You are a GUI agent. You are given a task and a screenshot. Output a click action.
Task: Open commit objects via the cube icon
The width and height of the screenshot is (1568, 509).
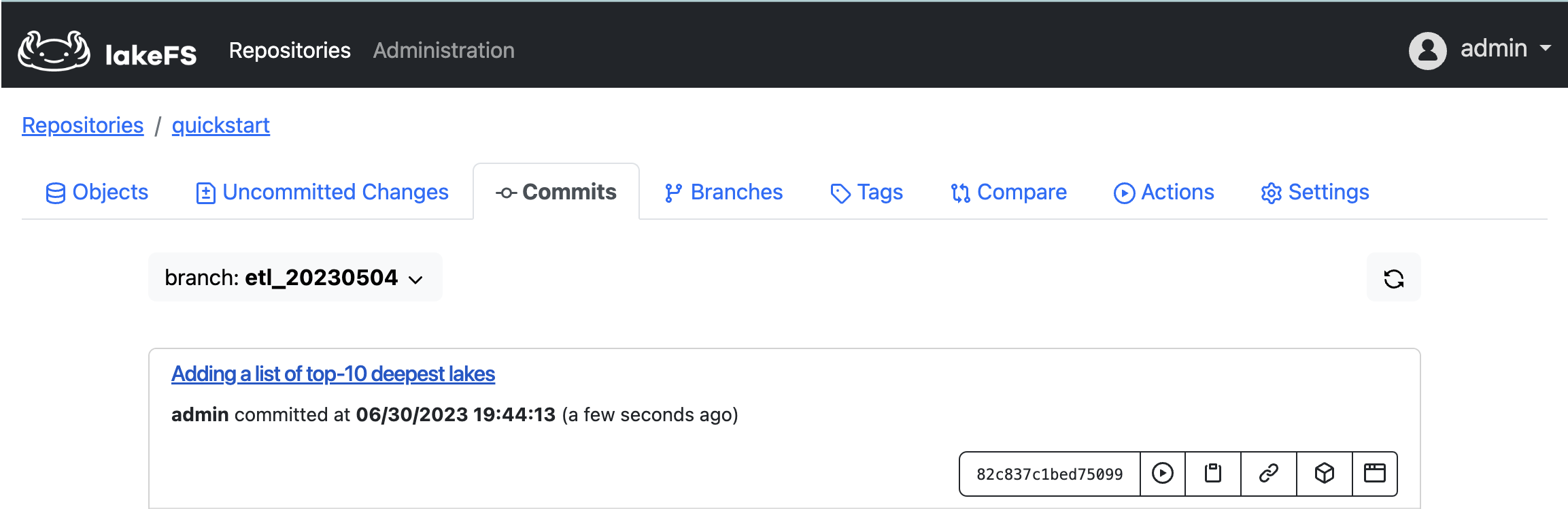(x=1323, y=474)
